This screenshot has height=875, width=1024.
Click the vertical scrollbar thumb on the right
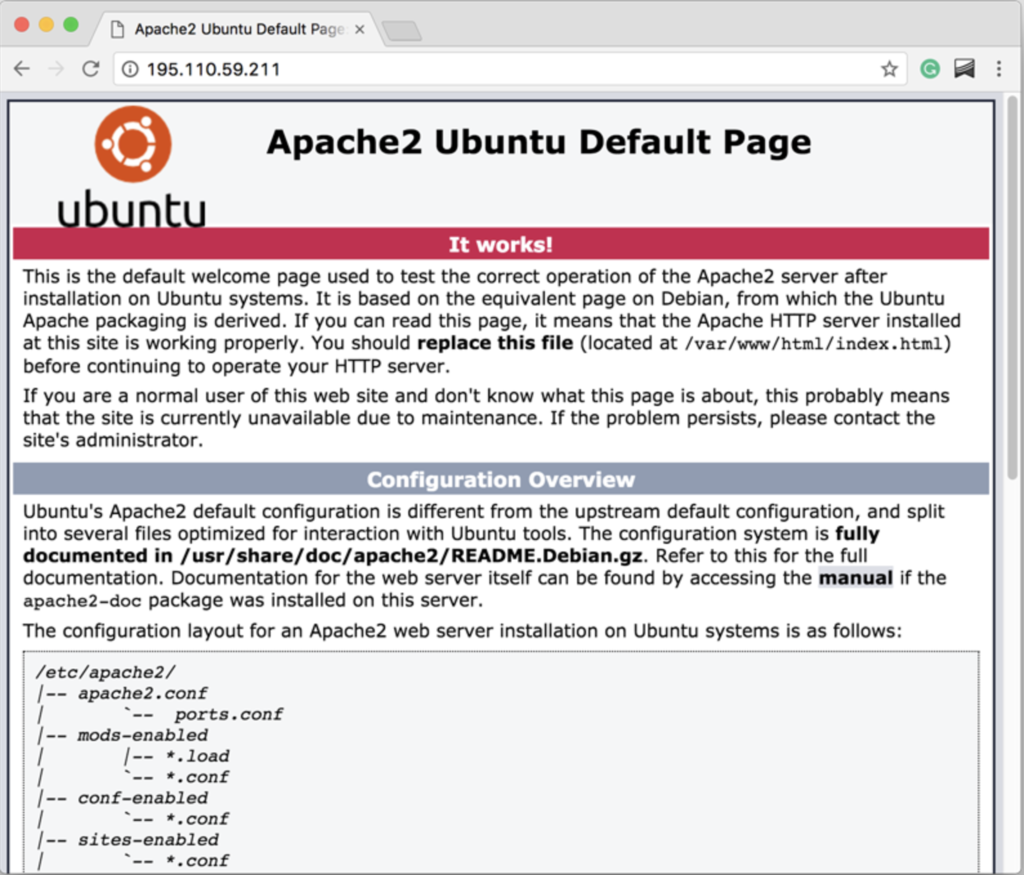(1013, 287)
